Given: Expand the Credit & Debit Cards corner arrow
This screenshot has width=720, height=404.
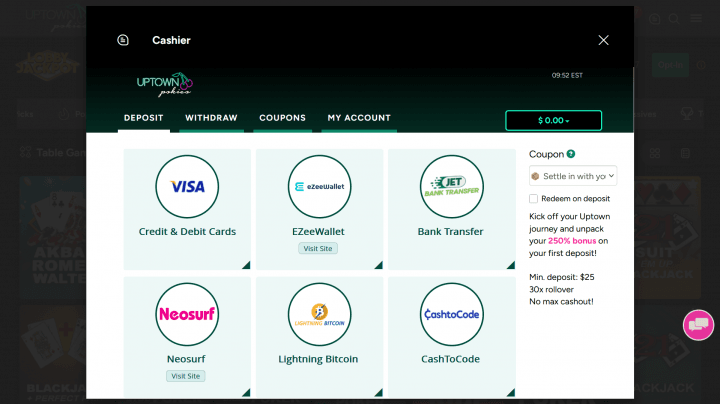Looking at the screenshot, I should [x=247, y=265].
